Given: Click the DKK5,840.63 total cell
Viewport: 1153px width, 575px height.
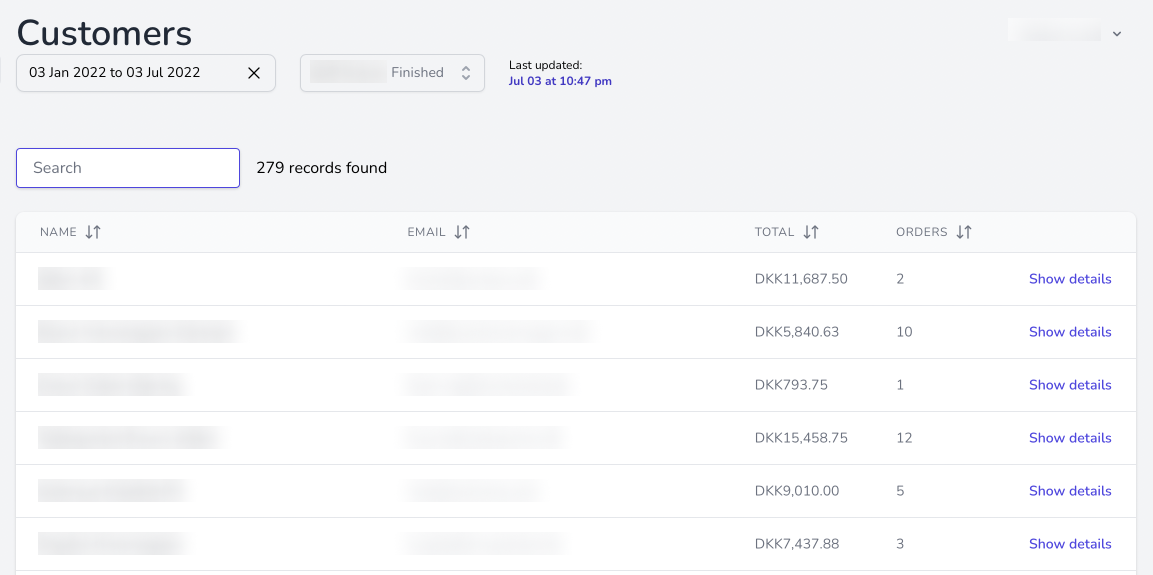Looking at the screenshot, I should [796, 332].
